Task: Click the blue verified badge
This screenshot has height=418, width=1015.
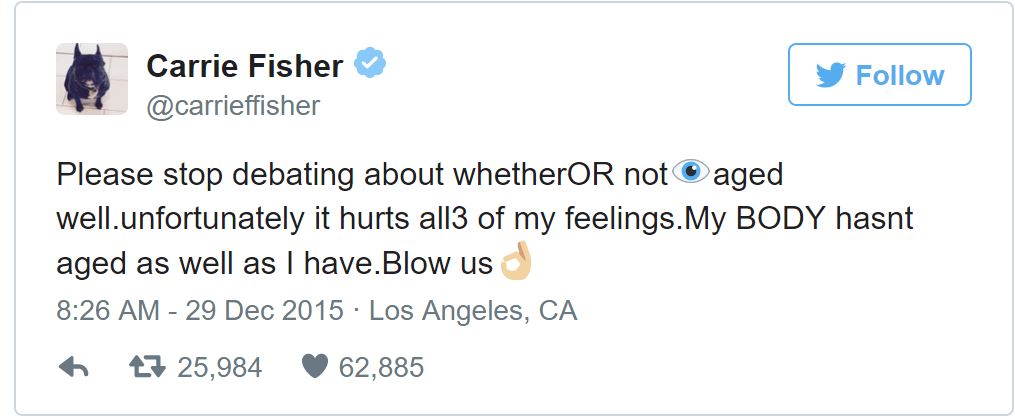Action: [371, 65]
